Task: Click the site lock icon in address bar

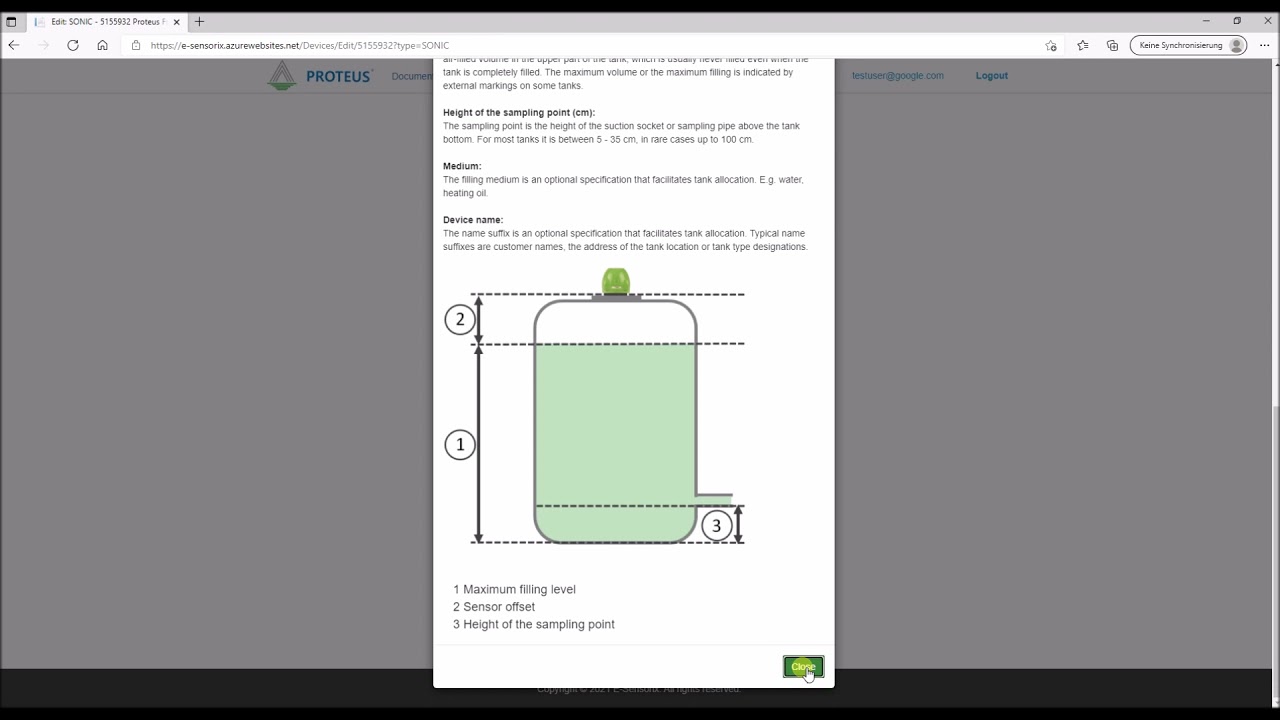Action: point(136,45)
